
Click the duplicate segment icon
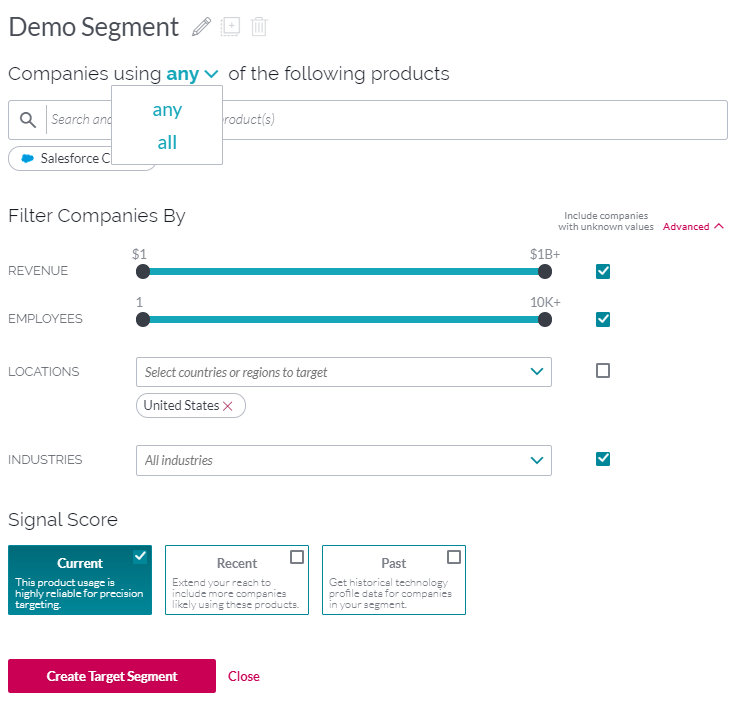click(230, 28)
